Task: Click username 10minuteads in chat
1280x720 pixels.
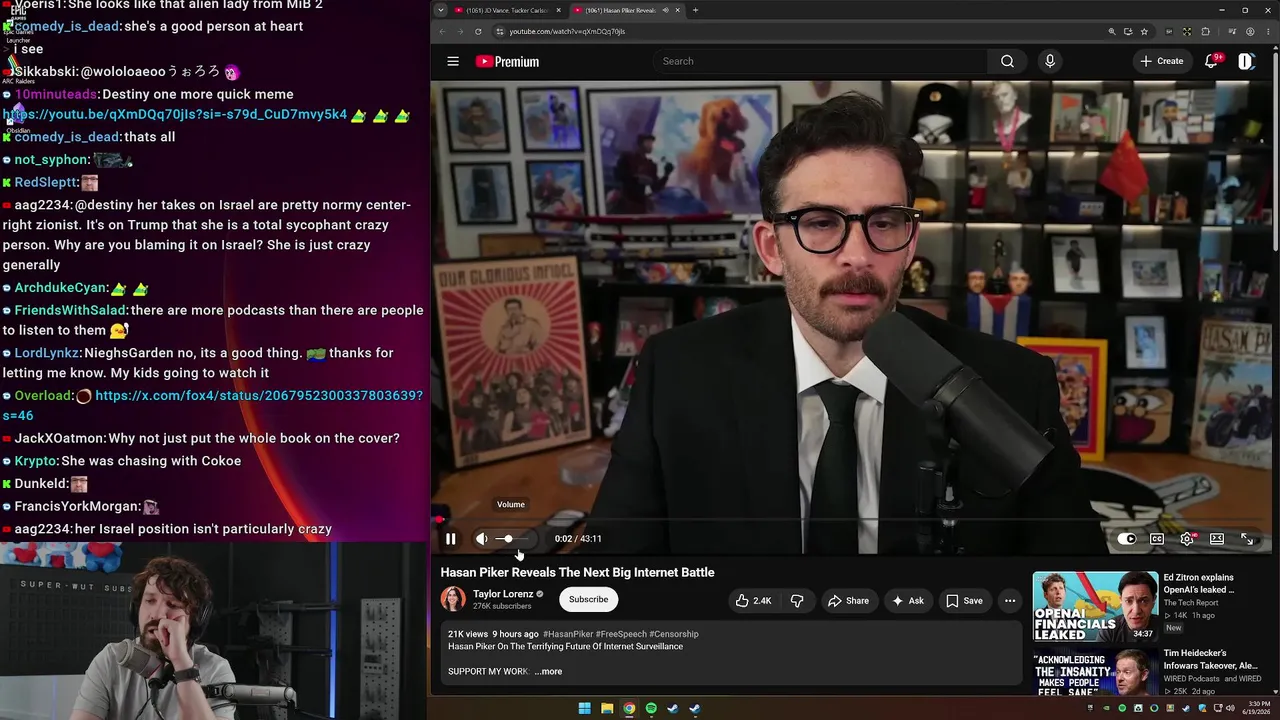Action: pyautogui.click(x=56, y=94)
